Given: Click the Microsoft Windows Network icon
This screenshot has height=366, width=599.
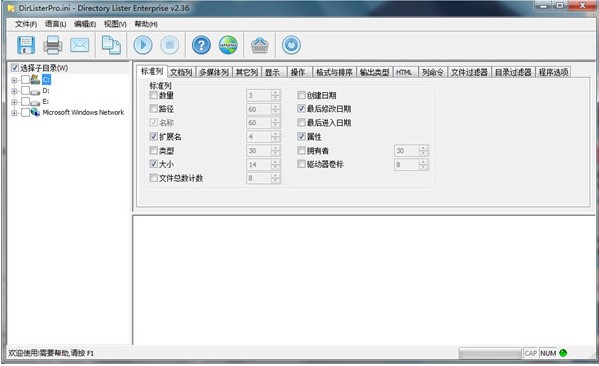Looking at the screenshot, I should click(x=36, y=112).
